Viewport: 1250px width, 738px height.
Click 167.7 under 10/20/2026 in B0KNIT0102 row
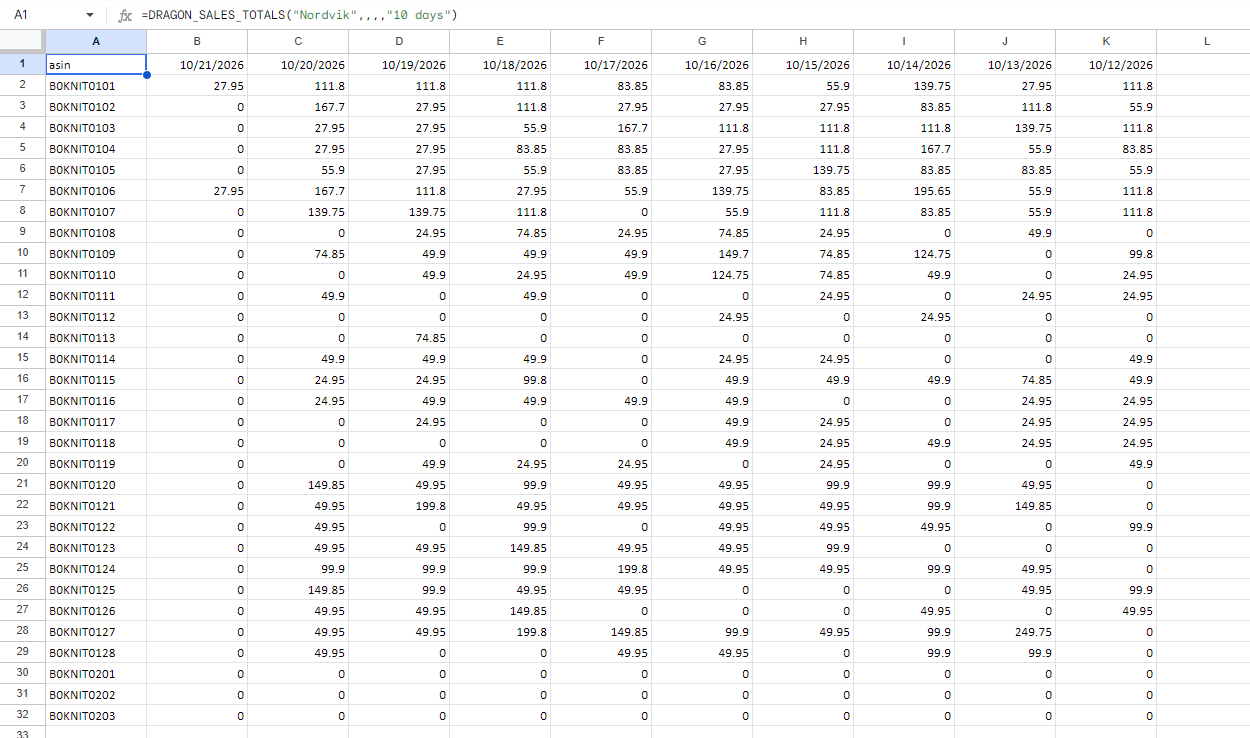(x=298, y=107)
